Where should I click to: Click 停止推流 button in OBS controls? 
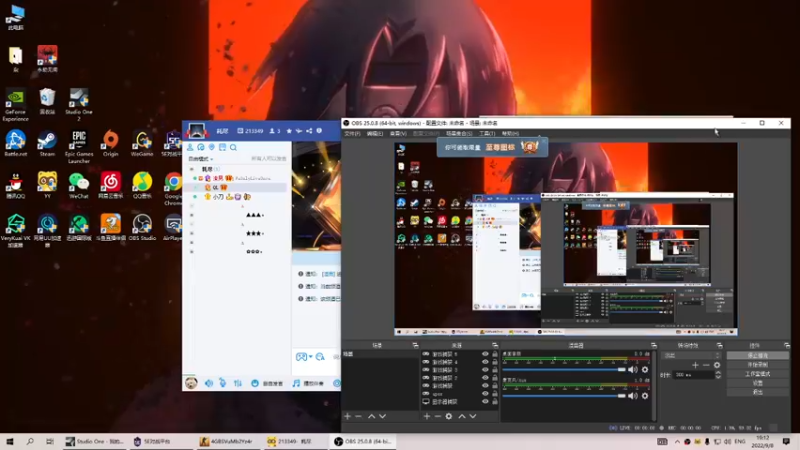click(758, 356)
